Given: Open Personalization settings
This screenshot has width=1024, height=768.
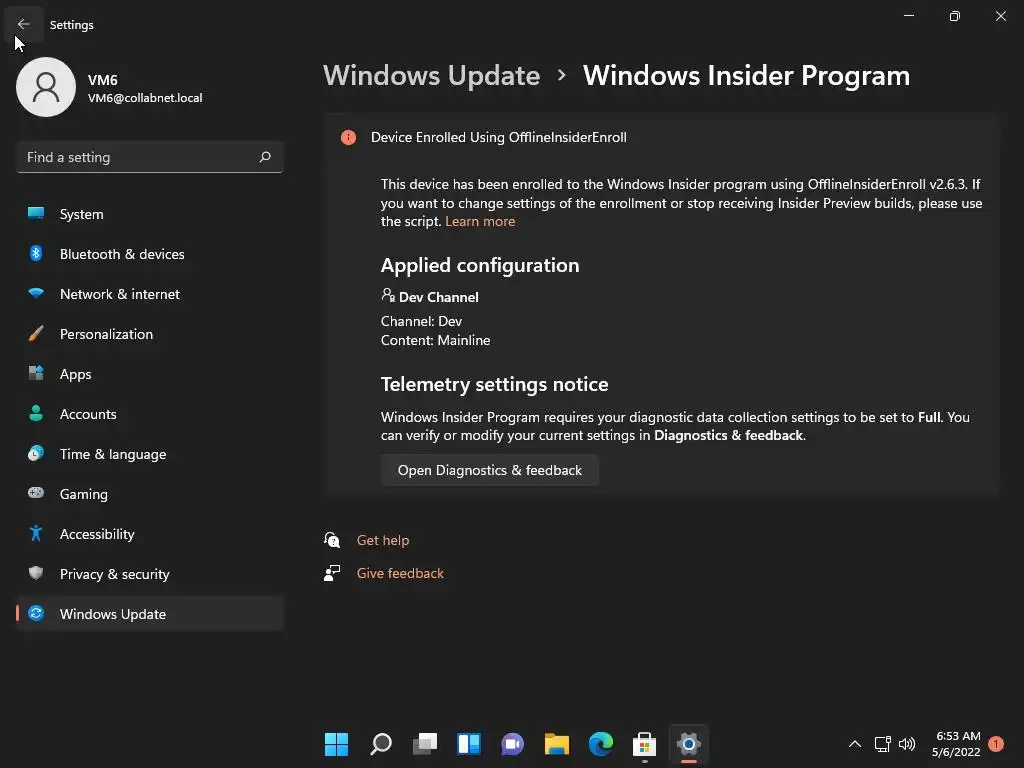Looking at the screenshot, I should click(x=150, y=334).
